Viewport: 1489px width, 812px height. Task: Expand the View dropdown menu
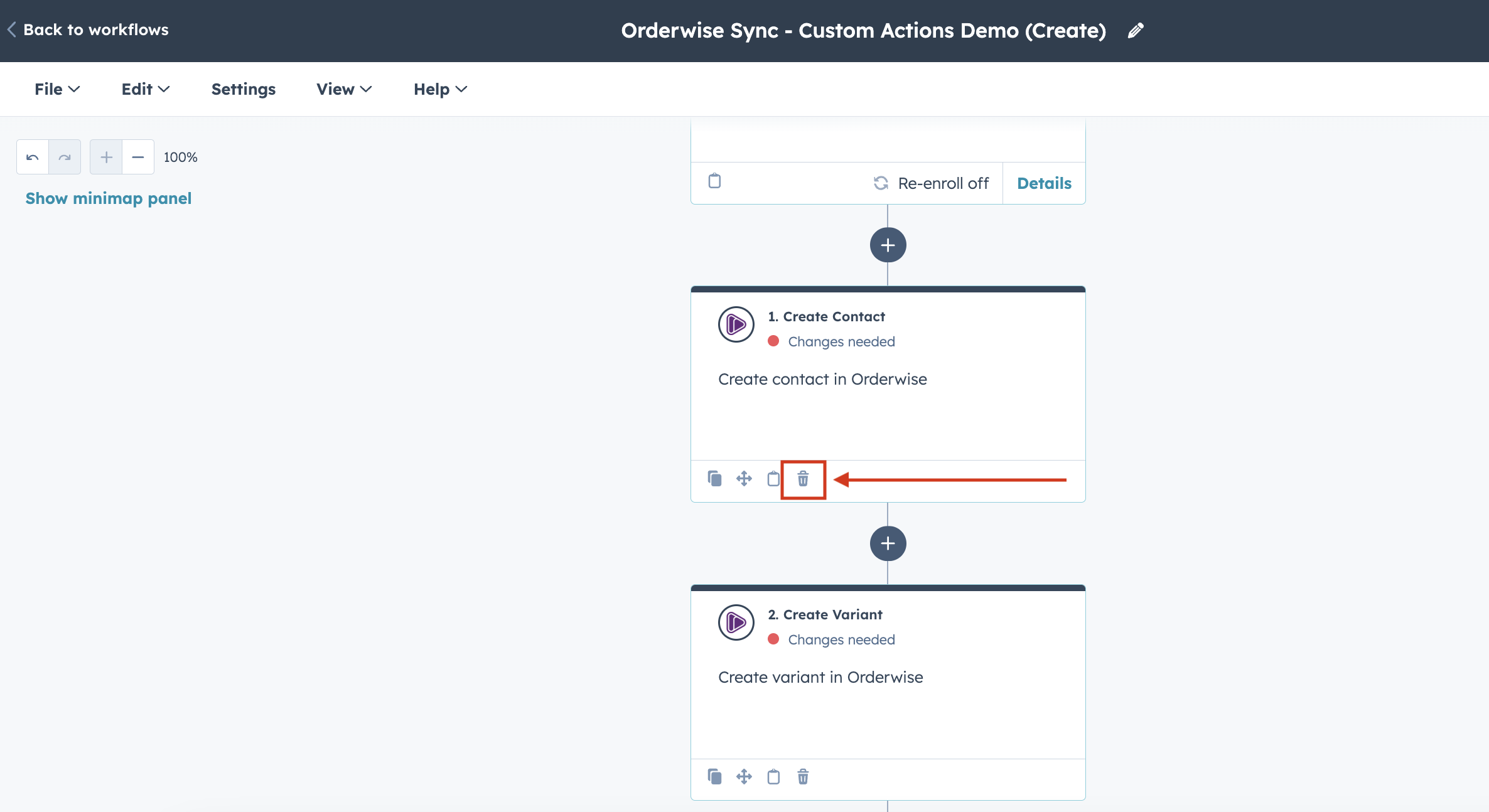pyautogui.click(x=344, y=89)
